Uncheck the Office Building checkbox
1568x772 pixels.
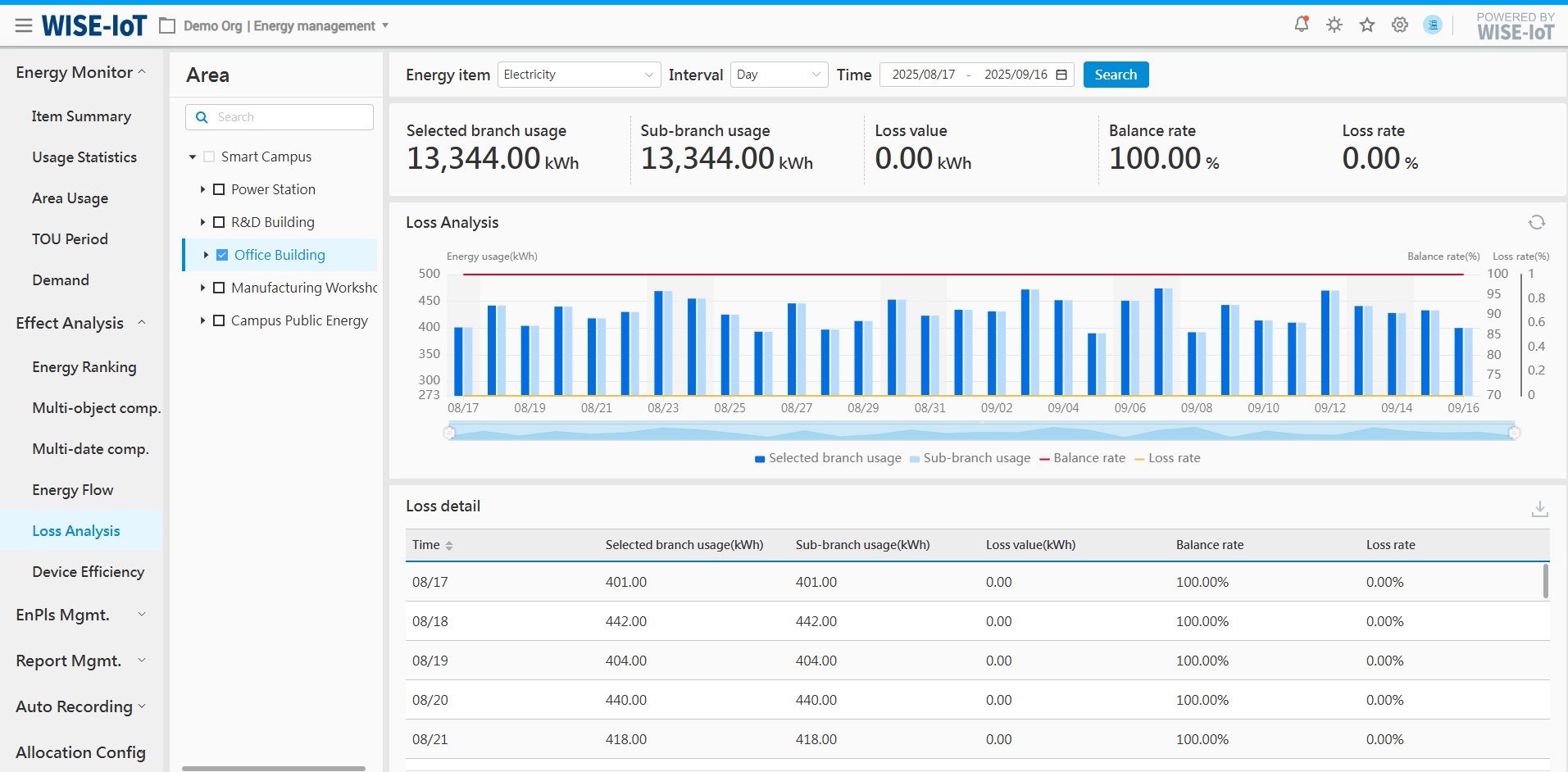point(222,255)
